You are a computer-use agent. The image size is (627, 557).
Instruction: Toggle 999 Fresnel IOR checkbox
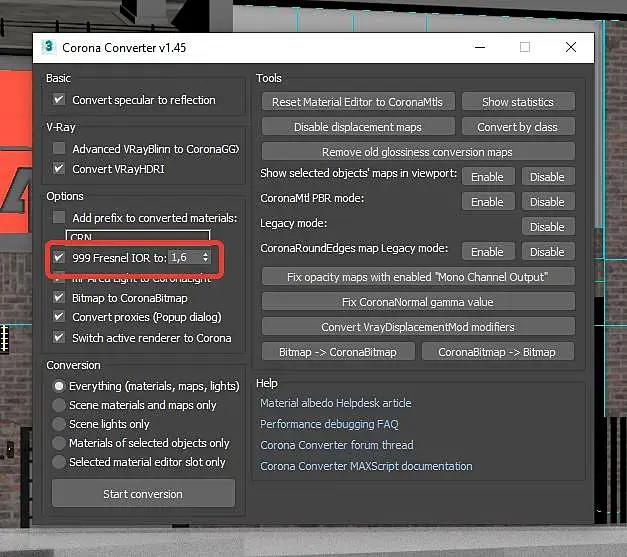tap(59, 257)
